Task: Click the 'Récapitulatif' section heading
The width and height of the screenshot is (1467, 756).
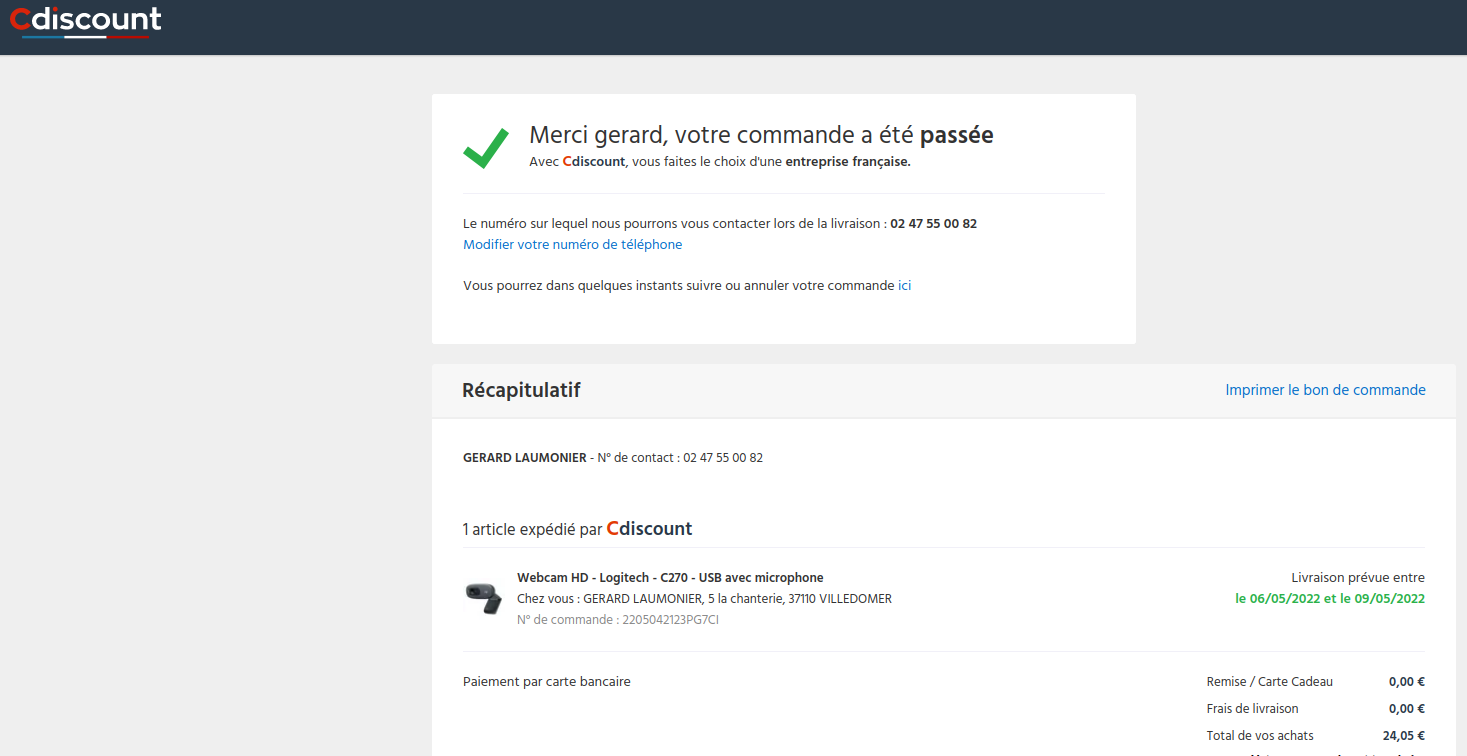Action: coord(521,390)
